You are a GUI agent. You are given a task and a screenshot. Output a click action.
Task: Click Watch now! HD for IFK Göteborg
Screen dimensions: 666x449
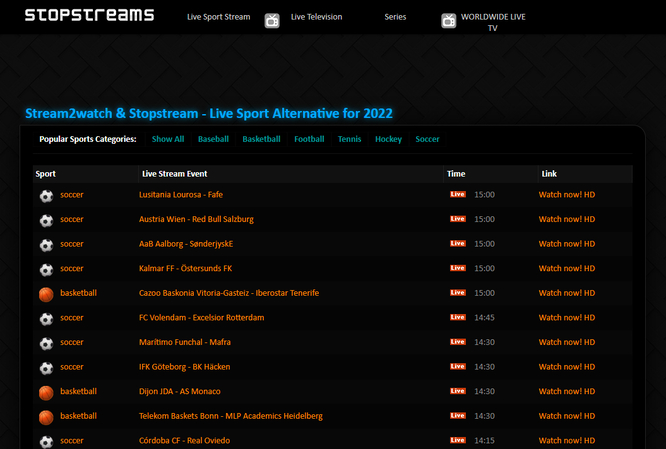(x=567, y=367)
